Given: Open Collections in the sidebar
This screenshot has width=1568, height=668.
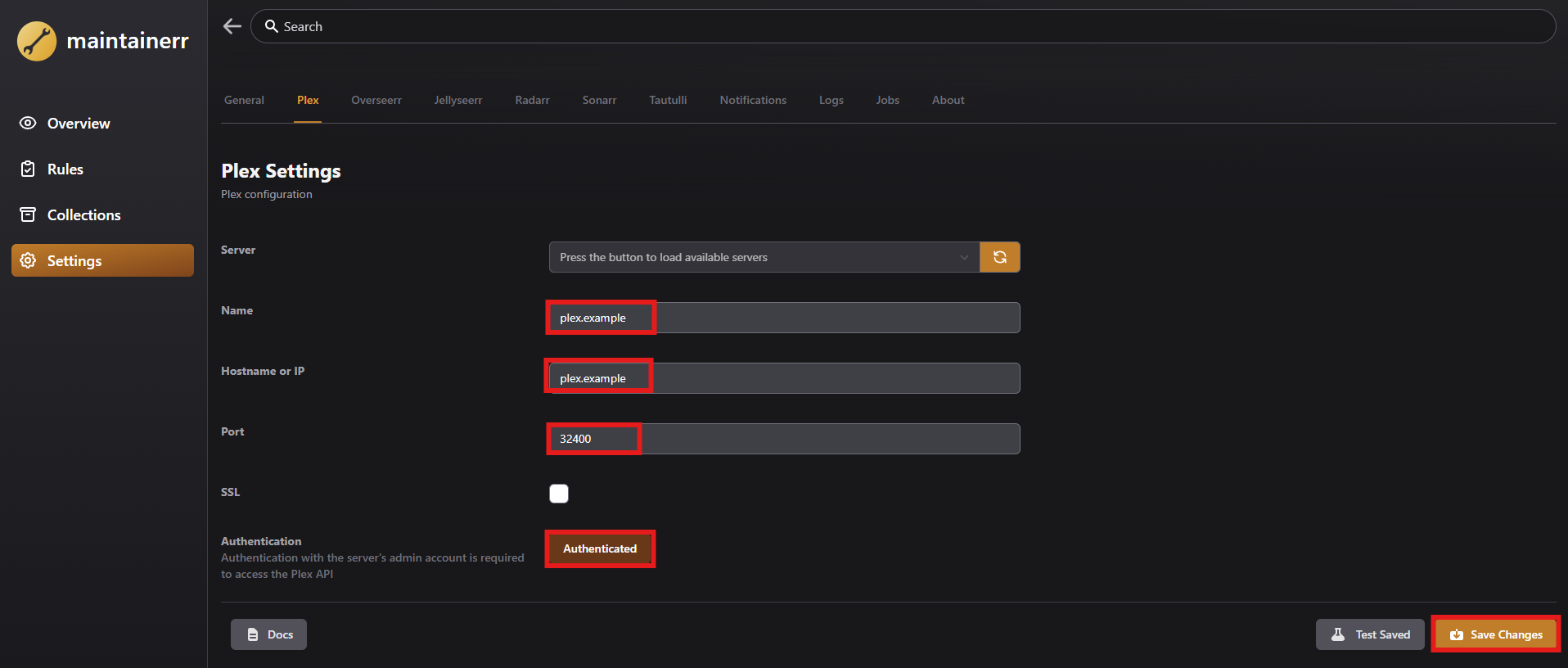Looking at the screenshot, I should [102, 215].
